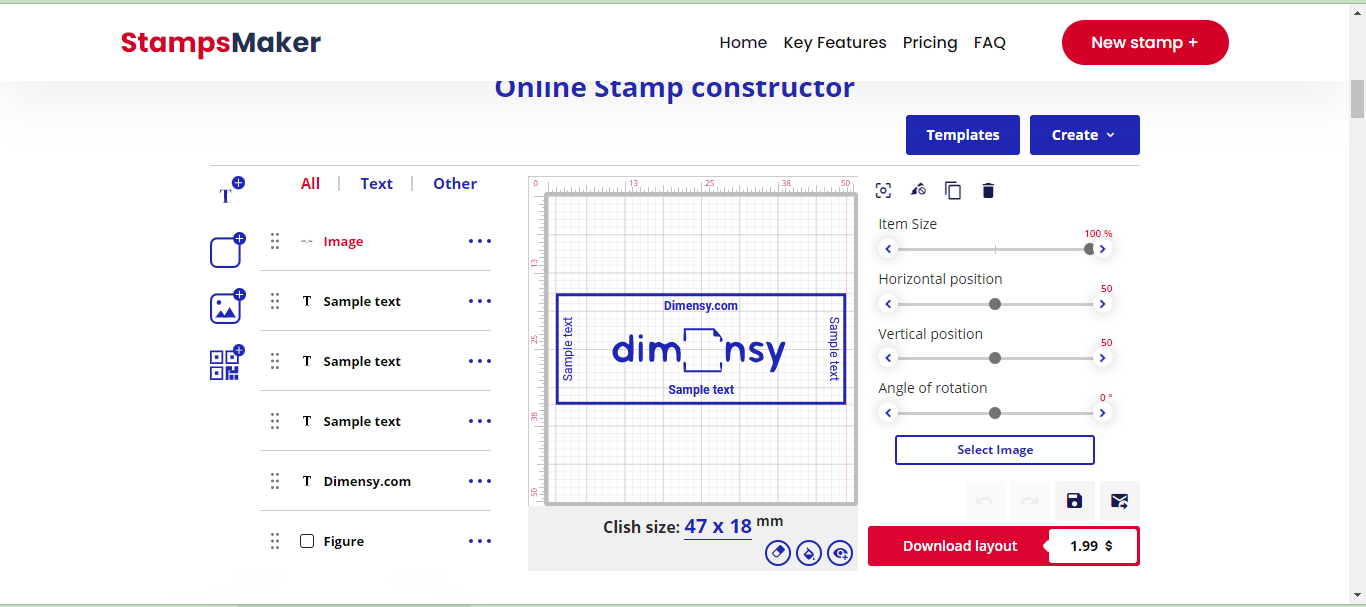The width and height of the screenshot is (1366, 607).
Task: Add a new shape figure
Action: [x=227, y=251]
